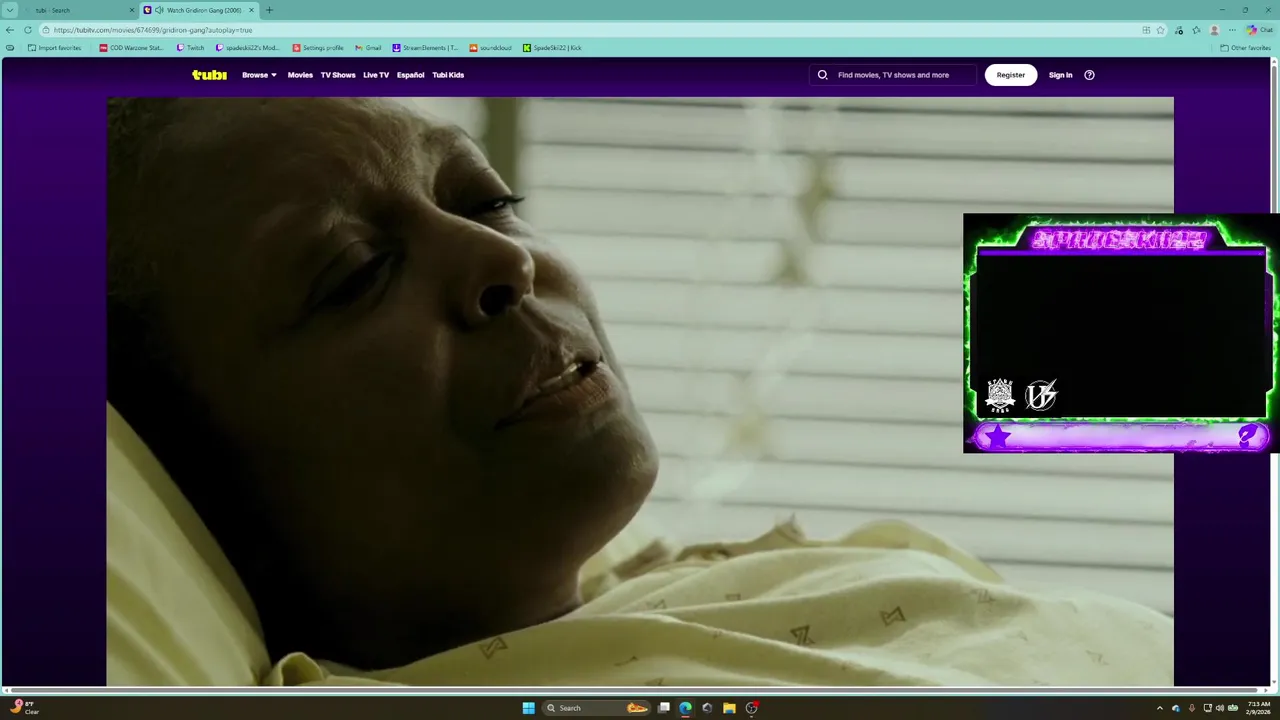This screenshot has height=720, width=1280.
Task: Open the split screen icon
Action: pos(1146,30)
